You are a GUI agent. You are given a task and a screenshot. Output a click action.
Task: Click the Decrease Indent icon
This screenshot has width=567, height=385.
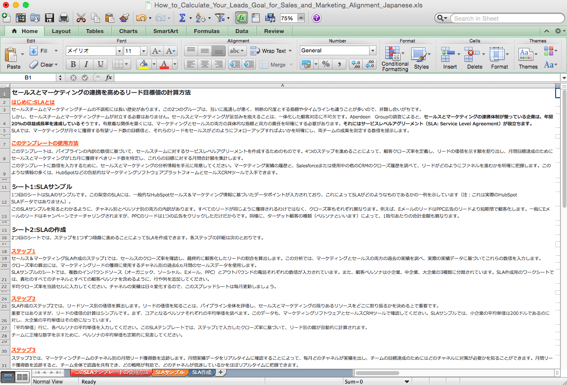235,64
